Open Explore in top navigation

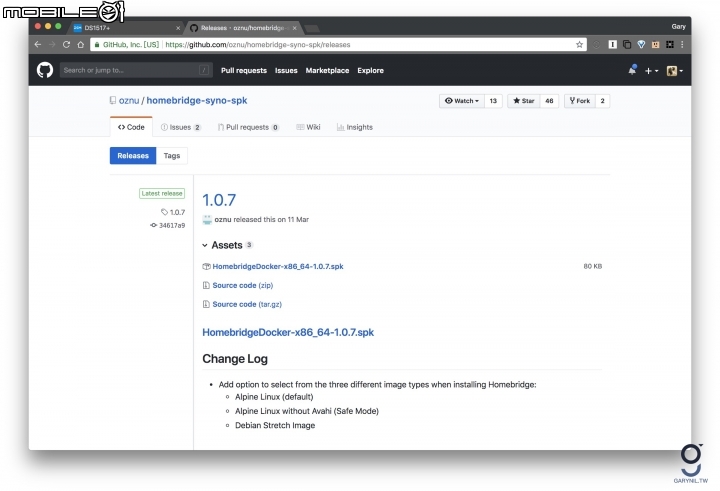[371, 70]
